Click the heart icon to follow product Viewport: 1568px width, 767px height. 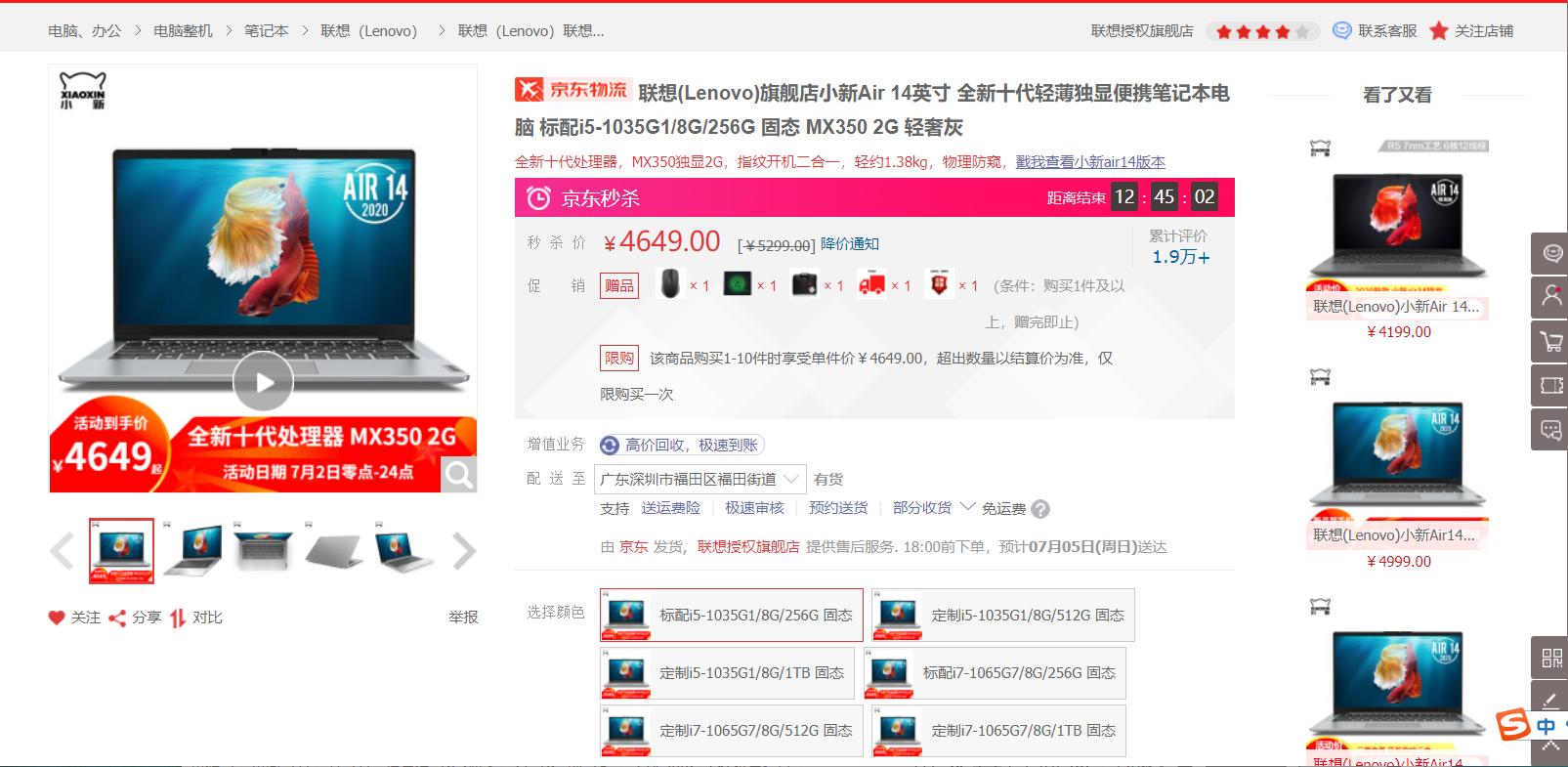pyautogui.click(x=57, y=618)
